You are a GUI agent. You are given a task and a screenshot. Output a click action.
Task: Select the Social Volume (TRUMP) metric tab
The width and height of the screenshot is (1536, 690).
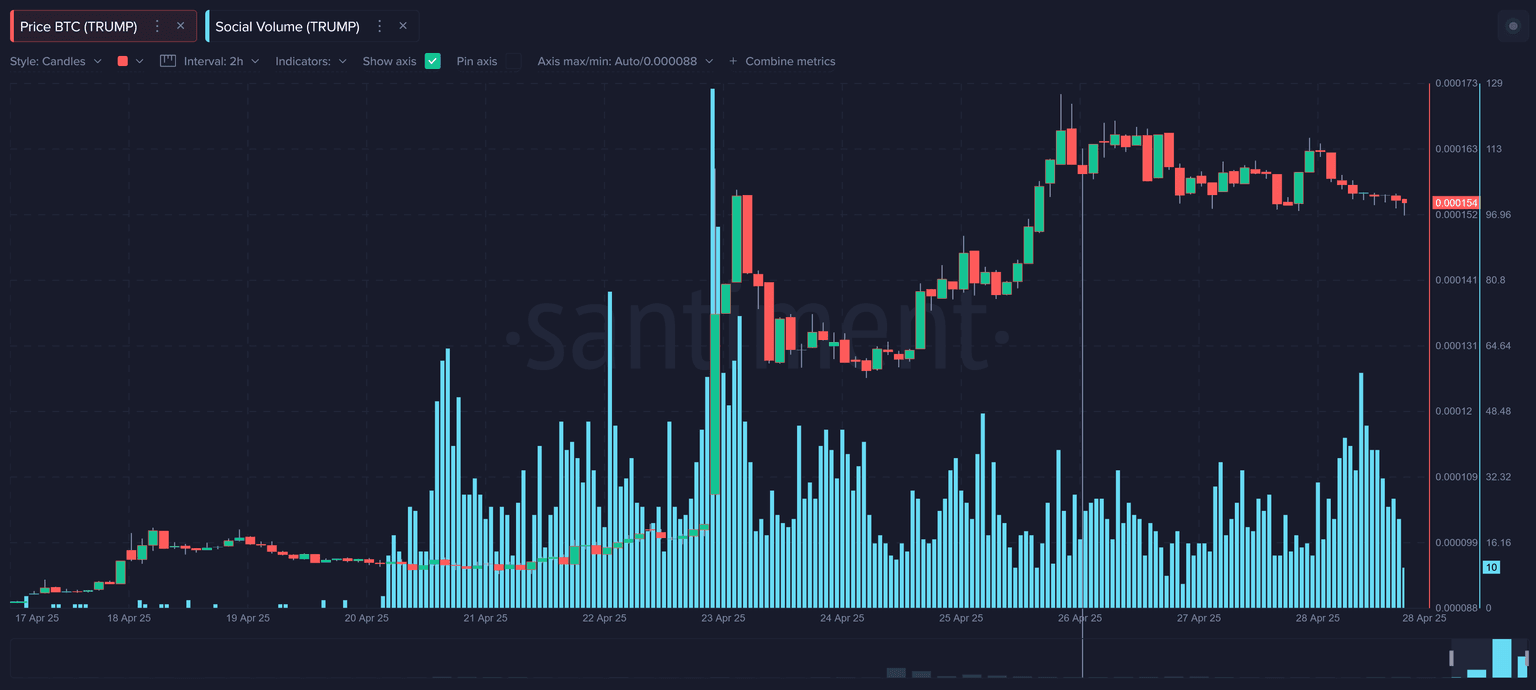click(287, 26)
